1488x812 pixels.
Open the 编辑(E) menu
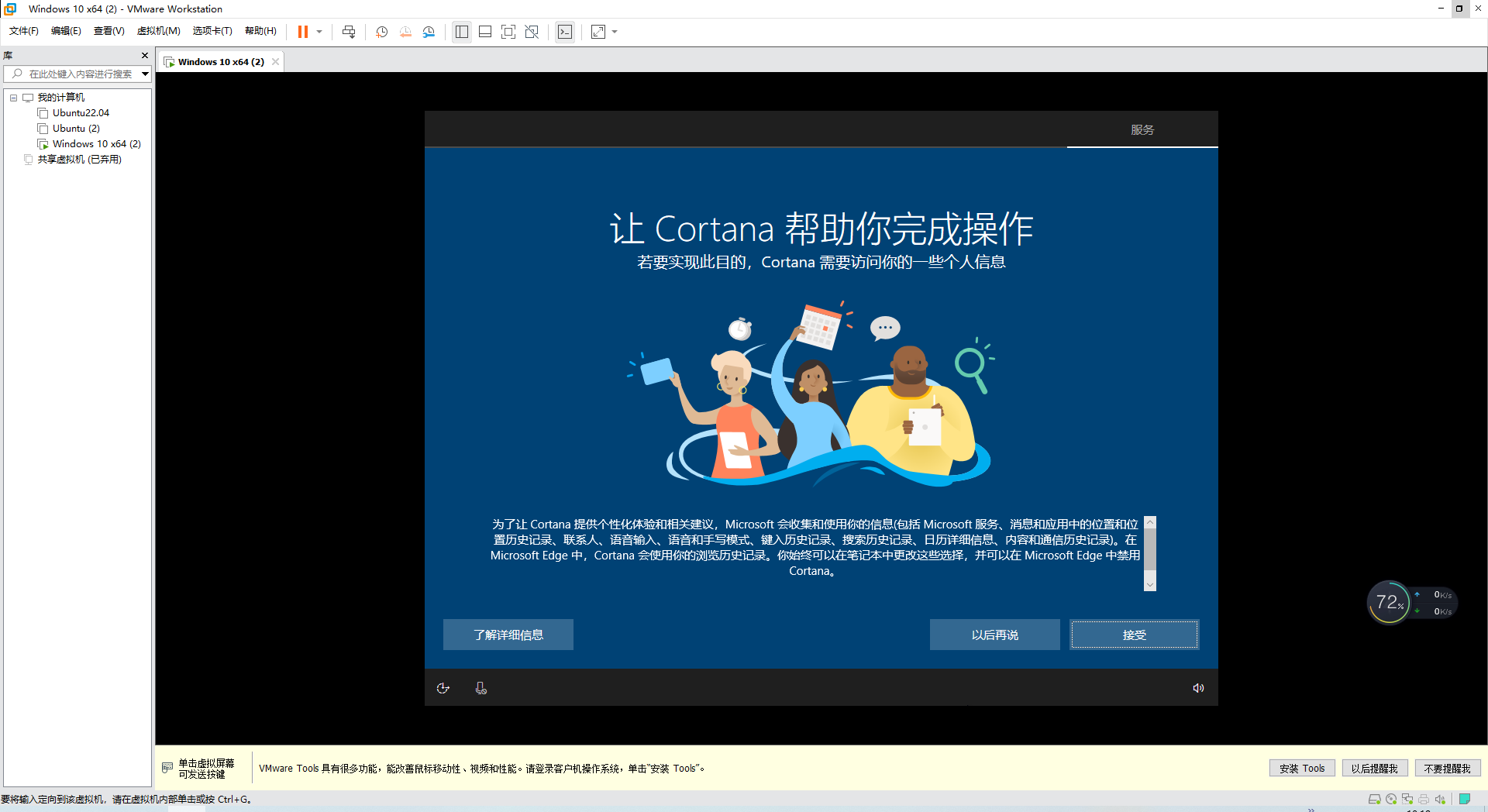pos(66,31)
